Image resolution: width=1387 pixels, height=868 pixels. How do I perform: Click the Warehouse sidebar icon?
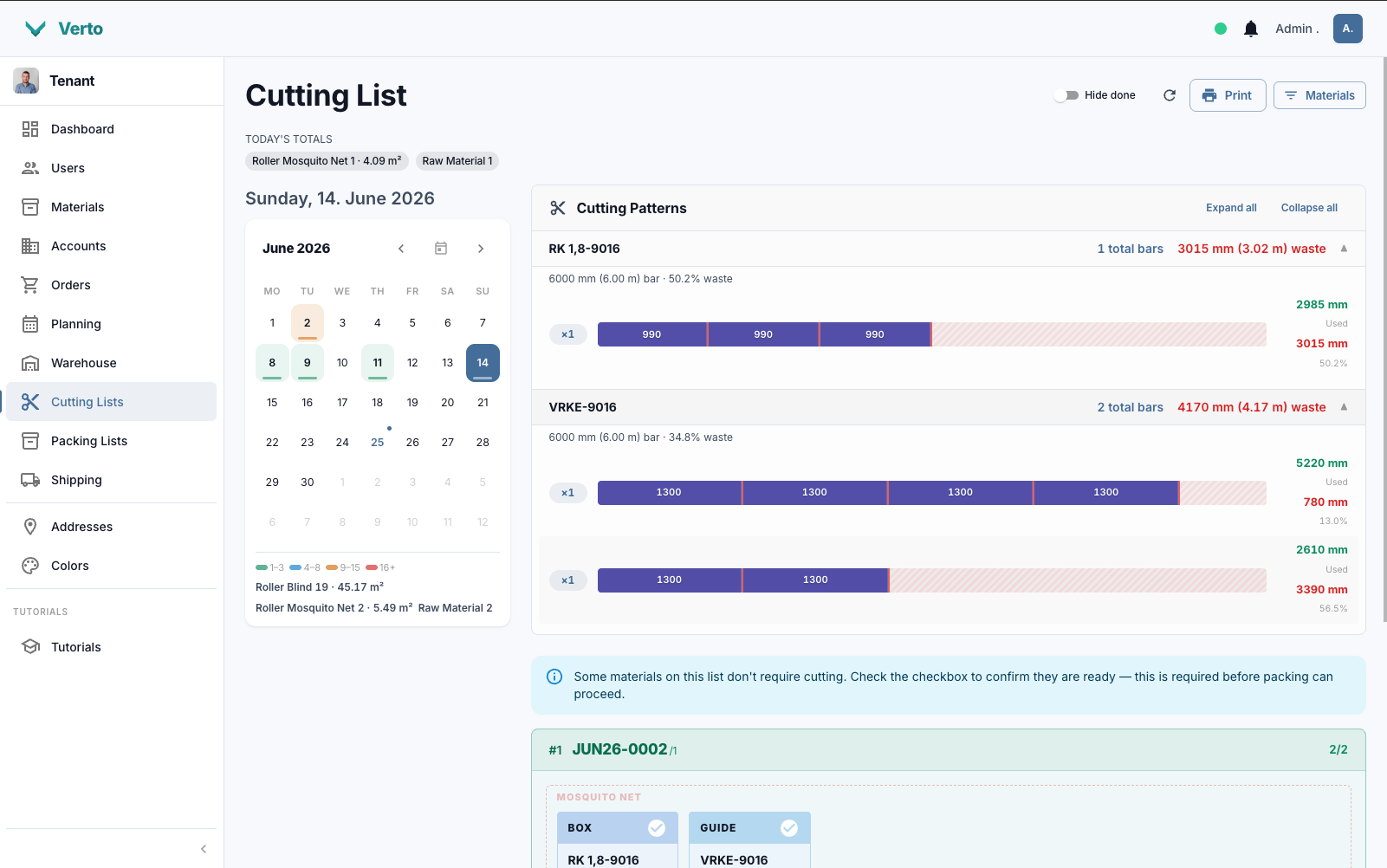[30, 363]
